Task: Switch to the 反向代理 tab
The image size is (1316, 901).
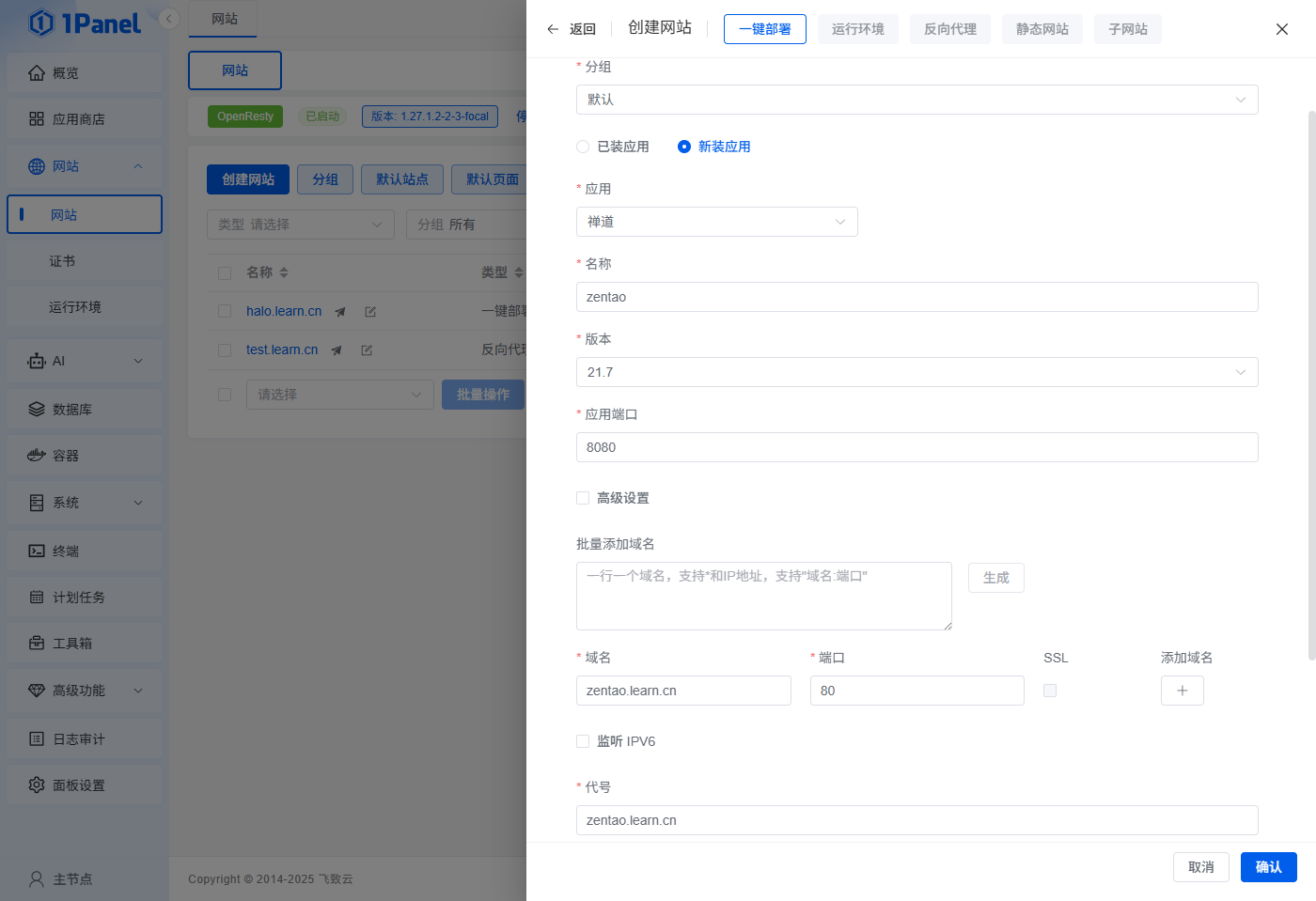Action: click(x=949, y=29)
